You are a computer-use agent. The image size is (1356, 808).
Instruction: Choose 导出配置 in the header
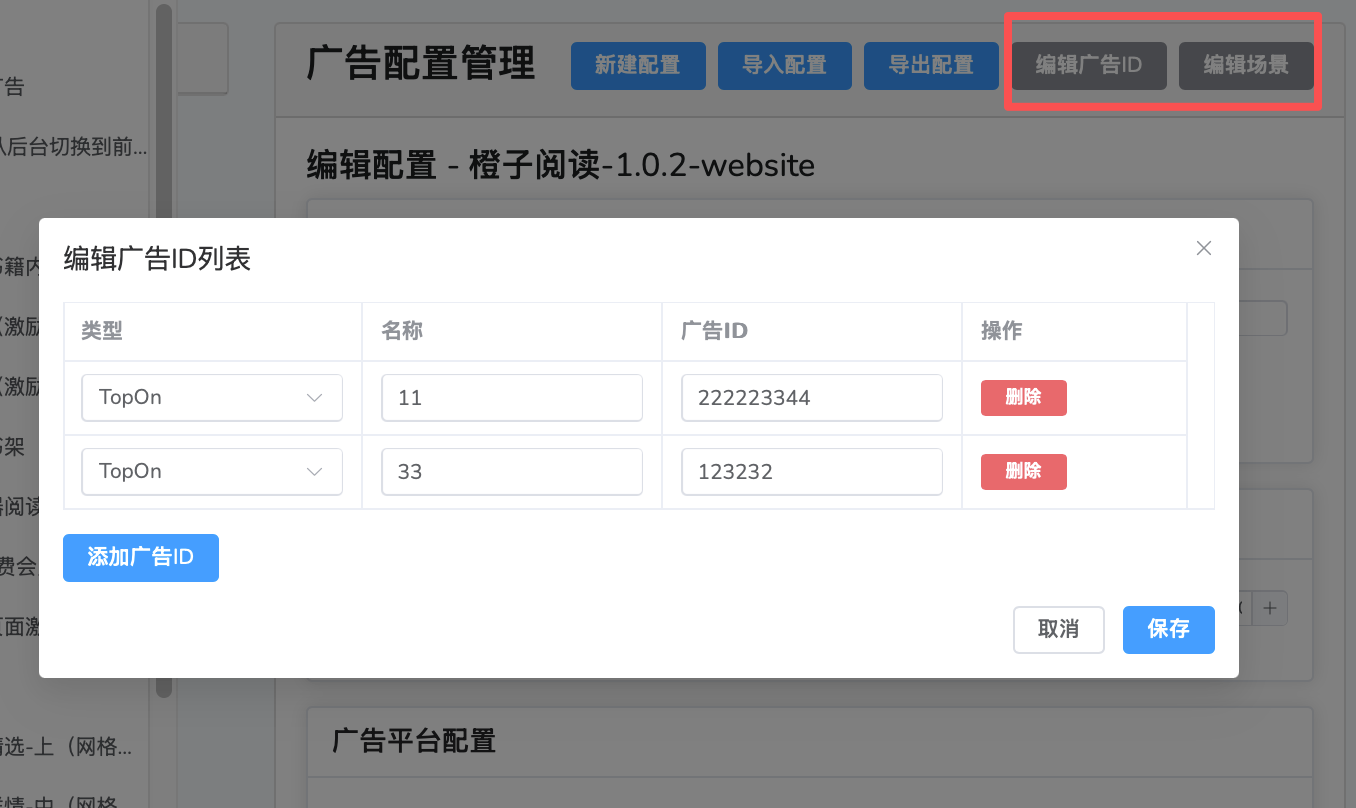point(931,66)
